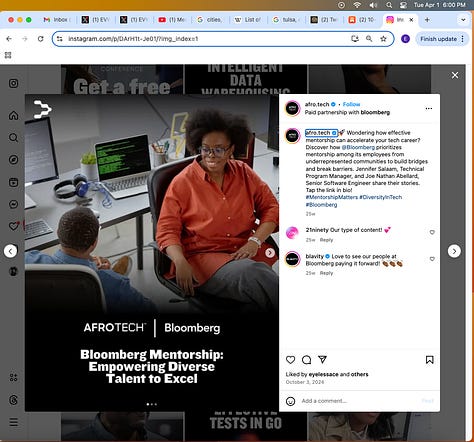Image resolution: width=474 pixels, height=442 pixels.
Task: Open 21ninety commenter avatar
Action: tap(292, 233)
